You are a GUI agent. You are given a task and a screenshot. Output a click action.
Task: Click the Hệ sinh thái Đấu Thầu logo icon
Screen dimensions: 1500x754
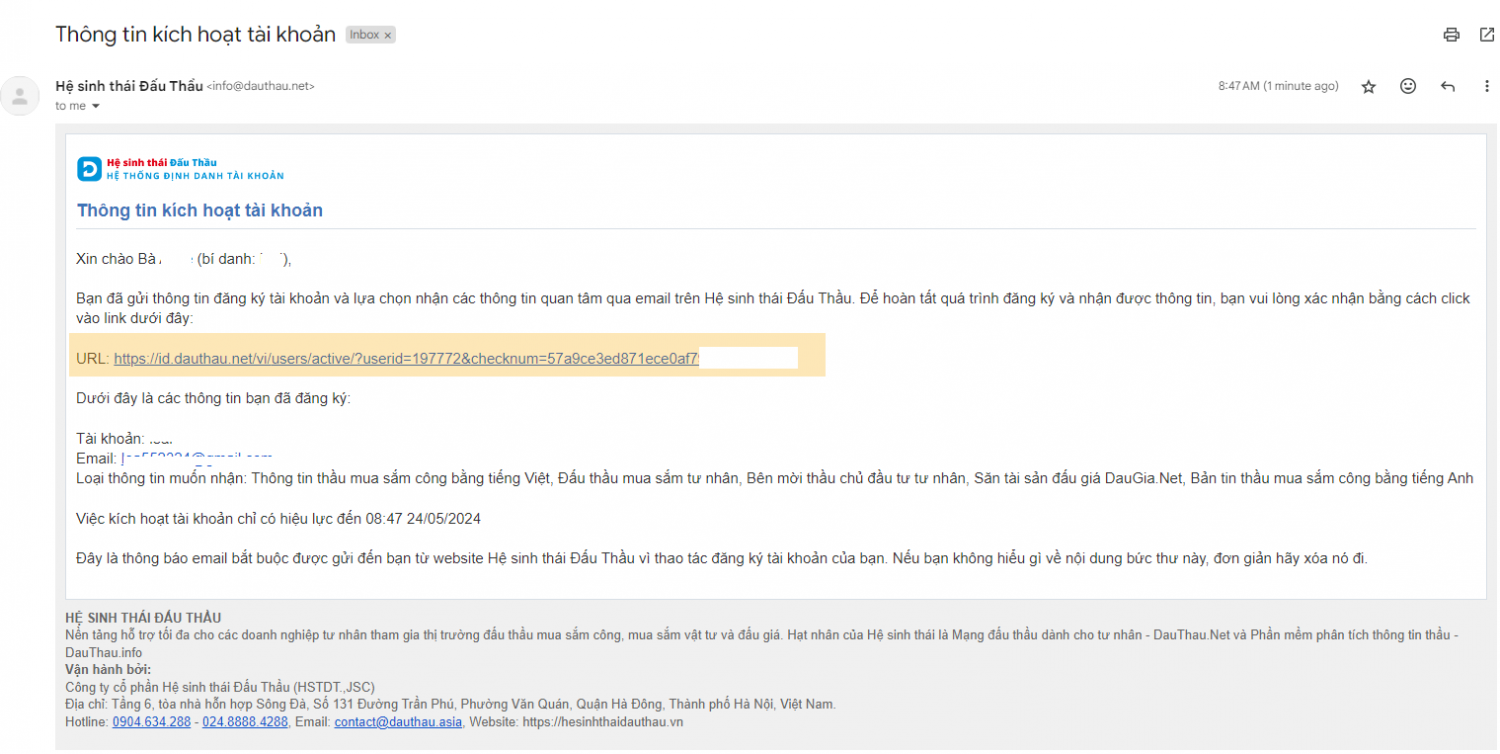tap(89, 169)
